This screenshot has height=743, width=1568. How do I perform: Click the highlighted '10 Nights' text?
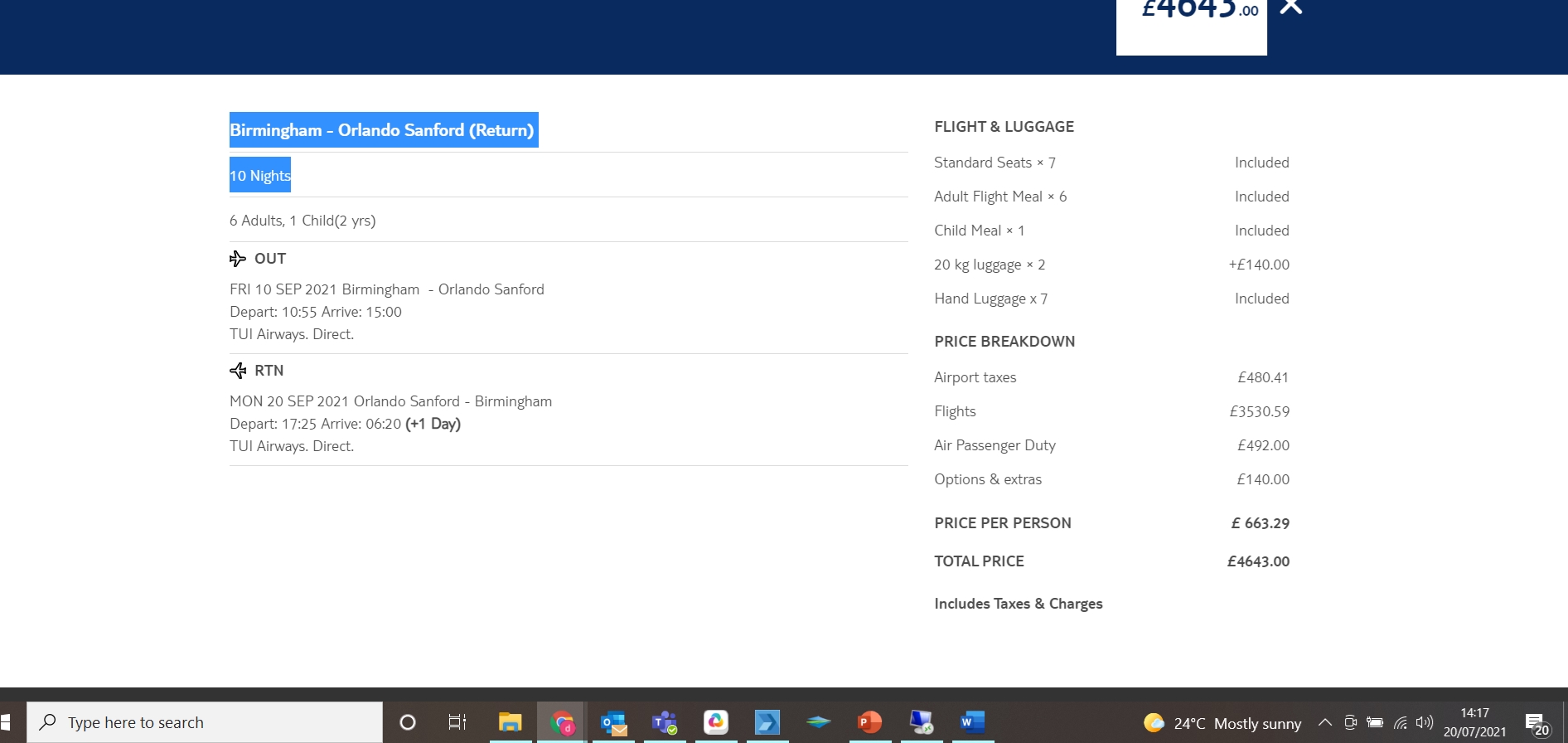(x=260, y=175)
